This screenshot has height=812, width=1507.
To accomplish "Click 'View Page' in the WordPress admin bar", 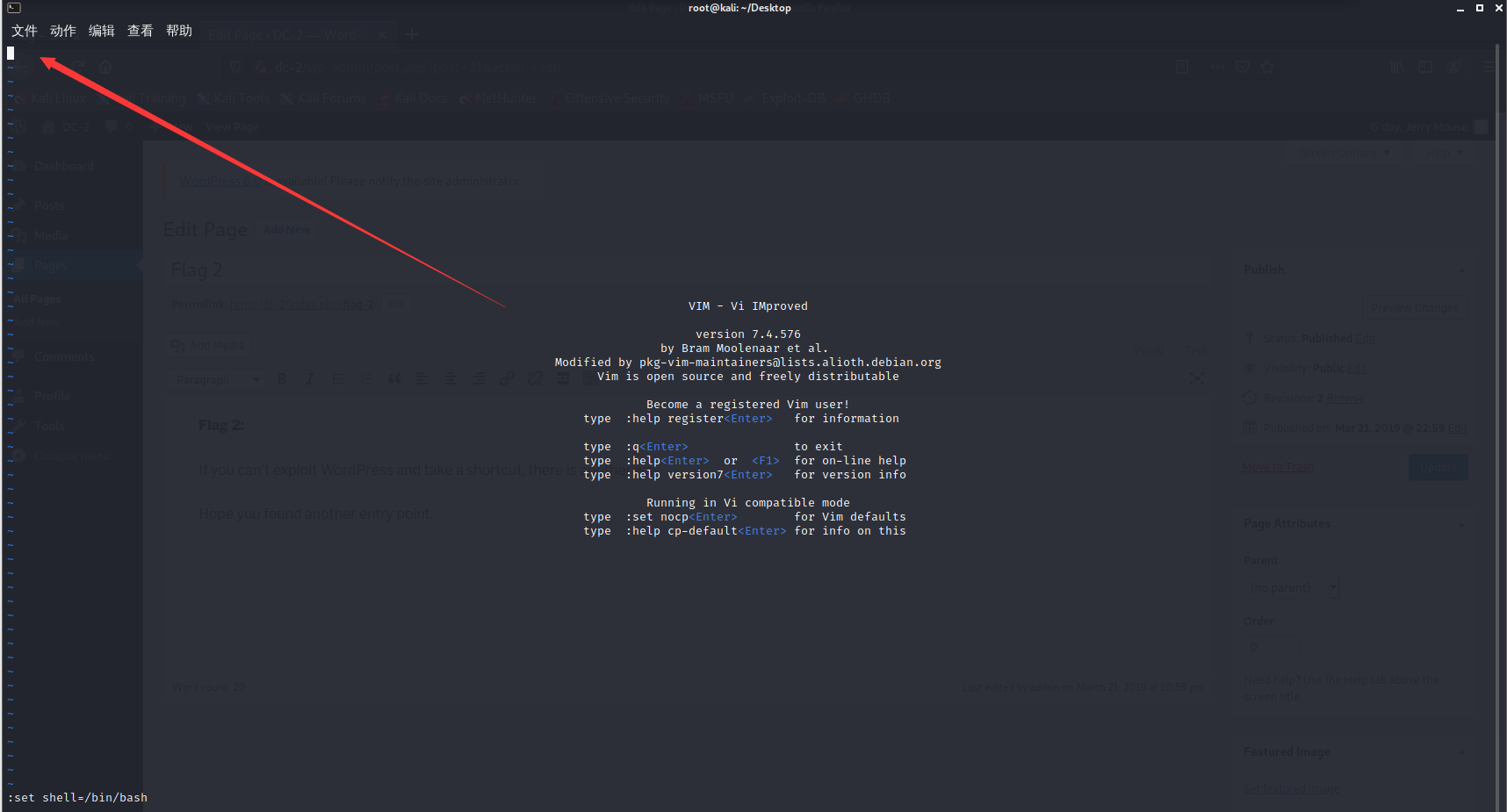I will (x=232, y=127).
